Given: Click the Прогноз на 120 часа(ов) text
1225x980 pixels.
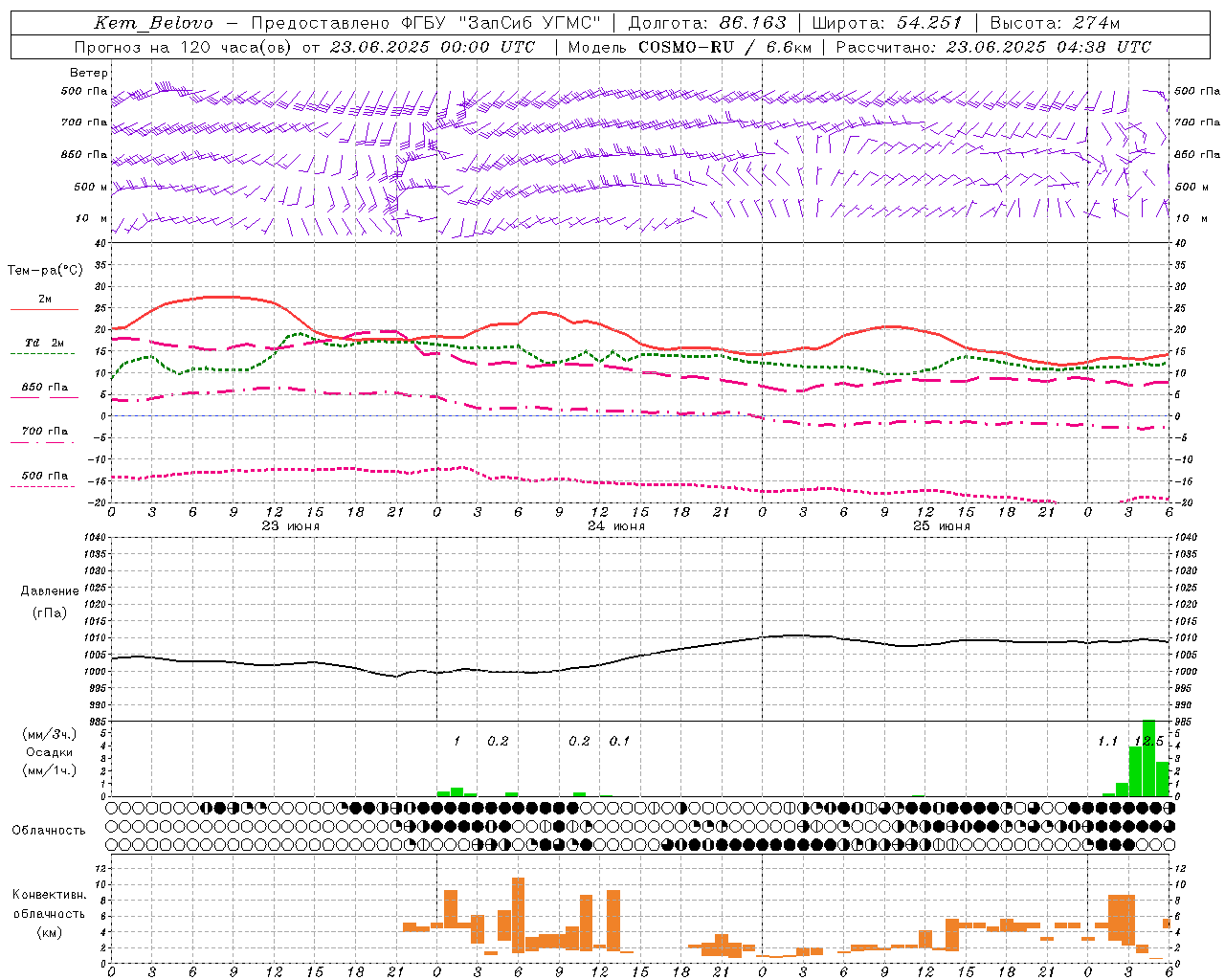Looking at the screenshot, I should [184, 47].
